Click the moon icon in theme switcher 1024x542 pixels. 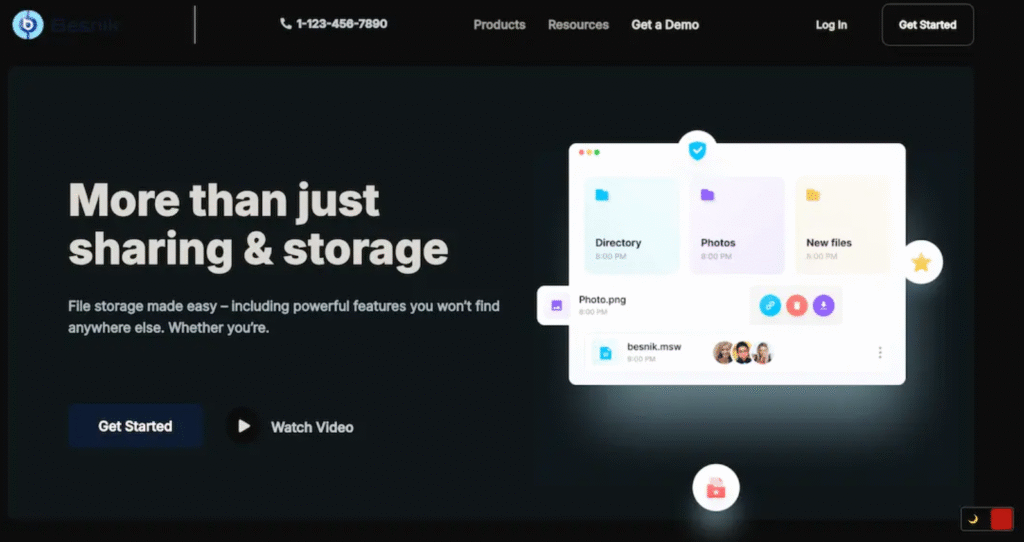pyautogui.click(x=973, y=520)
